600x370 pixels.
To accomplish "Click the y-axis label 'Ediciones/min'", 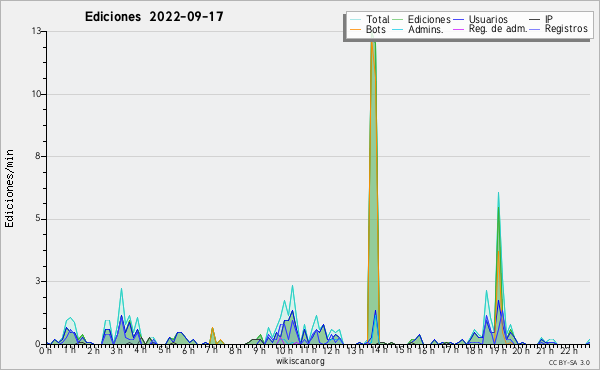I will pos(9,188).
